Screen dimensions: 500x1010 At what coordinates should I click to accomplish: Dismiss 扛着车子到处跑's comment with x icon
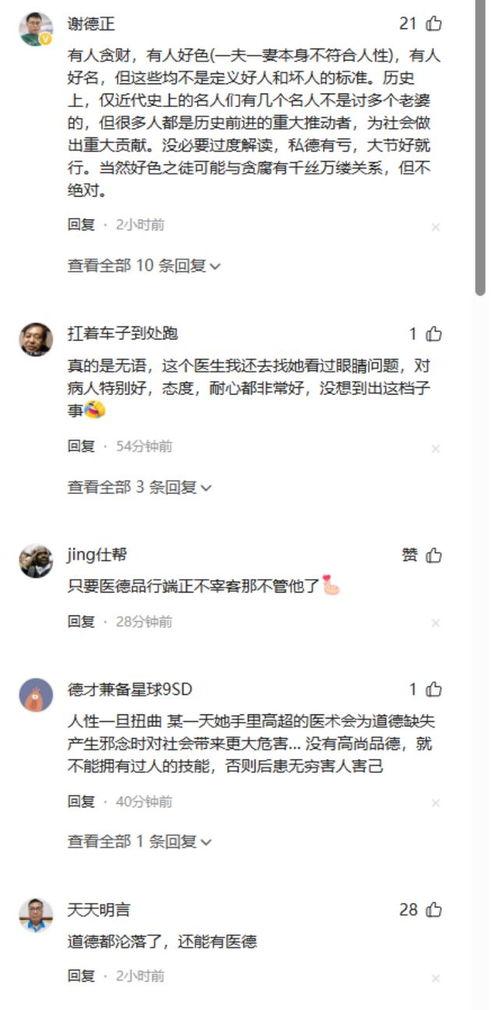pyautogui.click(x=436, y=448)
